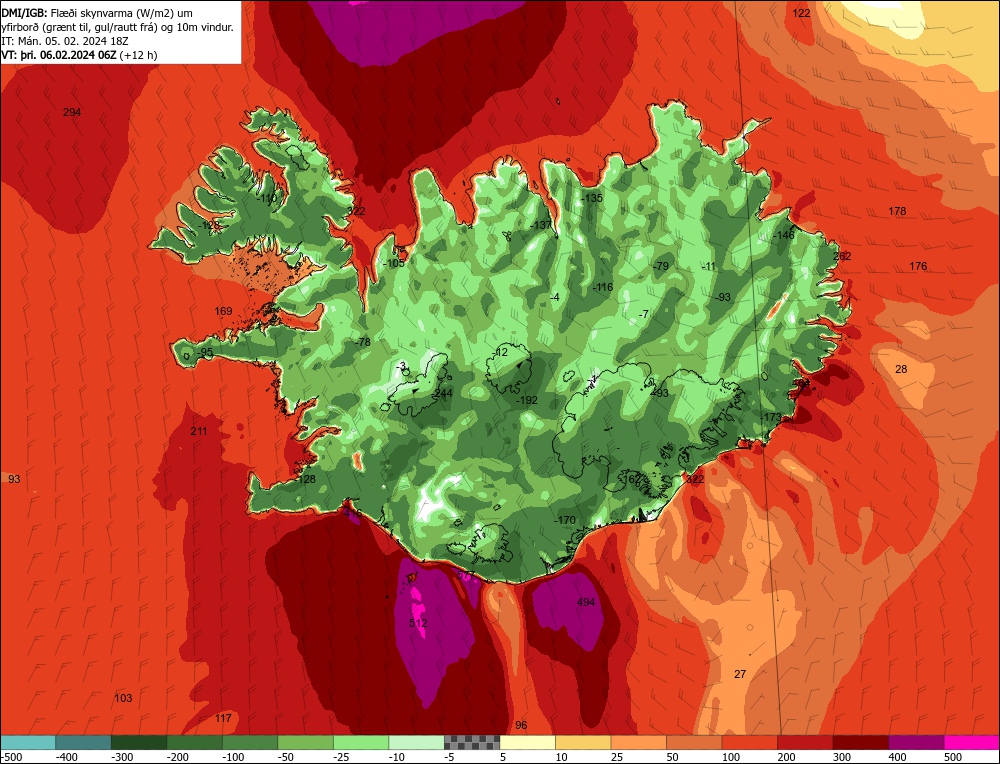
Task: Select the map value 176 east of Iceland
Action: coord(918,266)
